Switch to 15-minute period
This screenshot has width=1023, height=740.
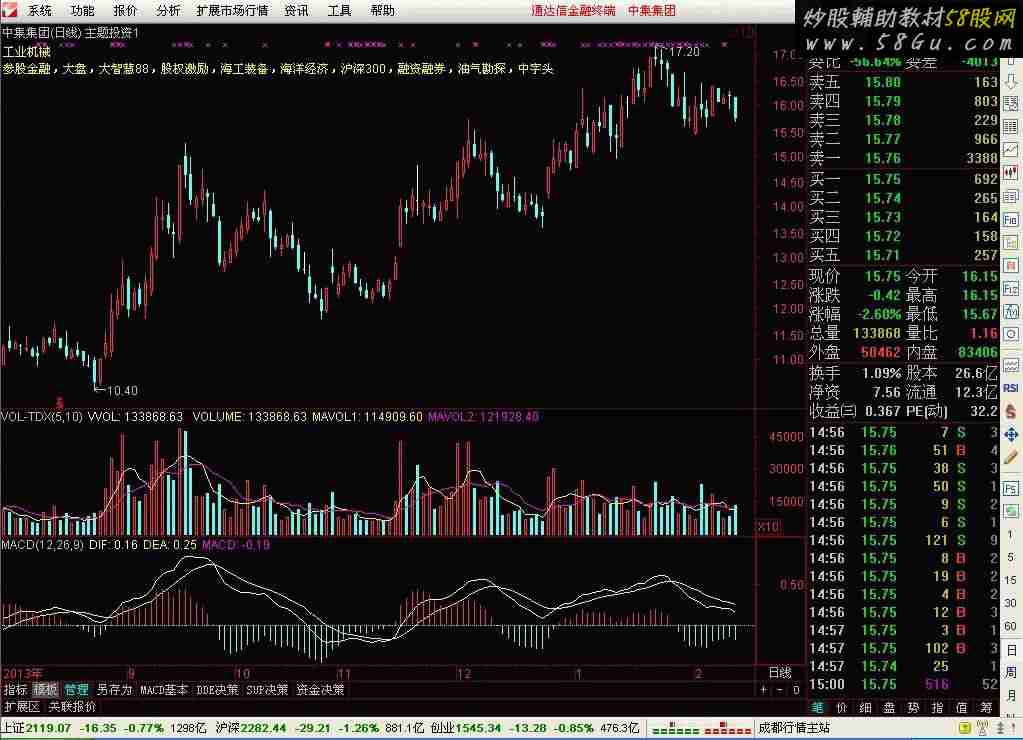(x=1011, y=580)
